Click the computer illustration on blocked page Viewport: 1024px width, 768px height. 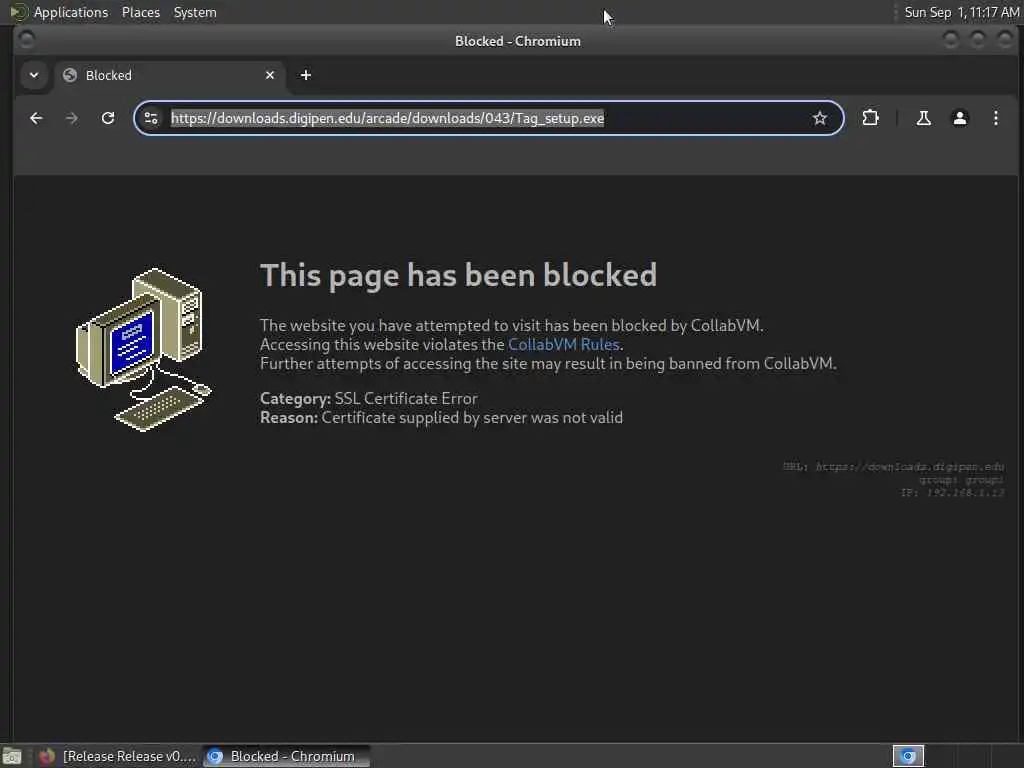pyautogui.click(x=144, y=349)
